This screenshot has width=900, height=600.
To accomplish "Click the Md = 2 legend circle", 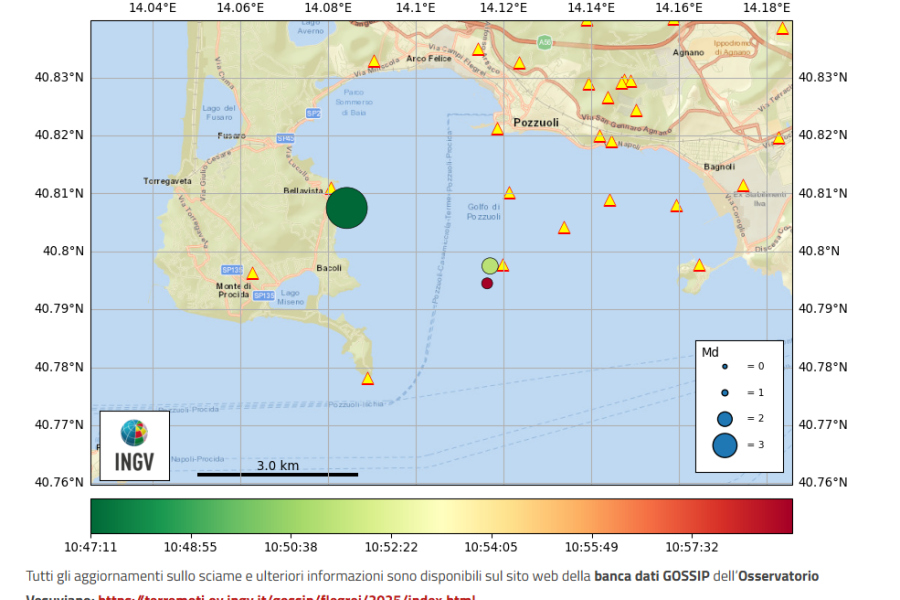I will coord(725,419).
